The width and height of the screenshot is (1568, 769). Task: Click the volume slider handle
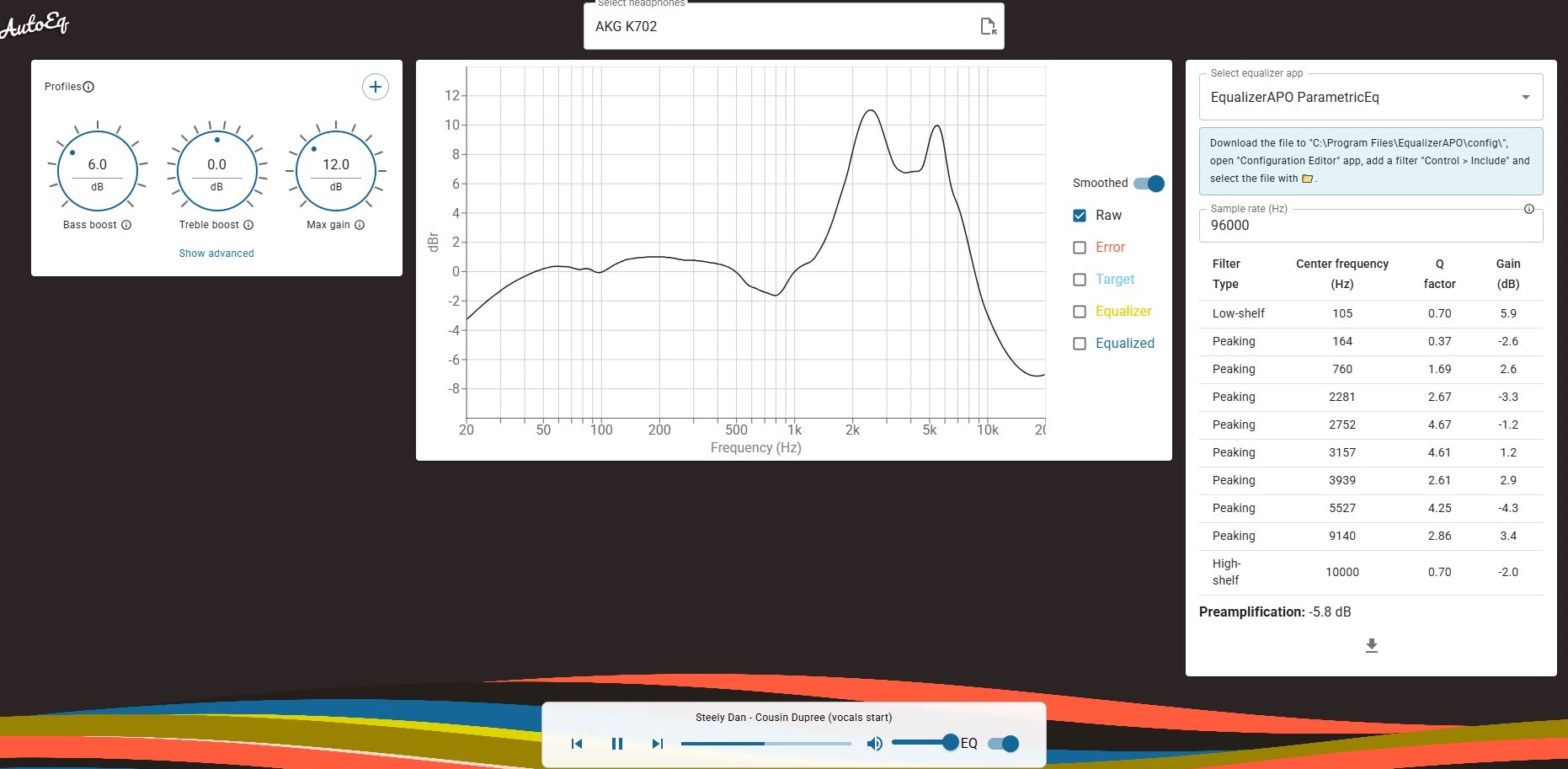[x=950, y=742]
